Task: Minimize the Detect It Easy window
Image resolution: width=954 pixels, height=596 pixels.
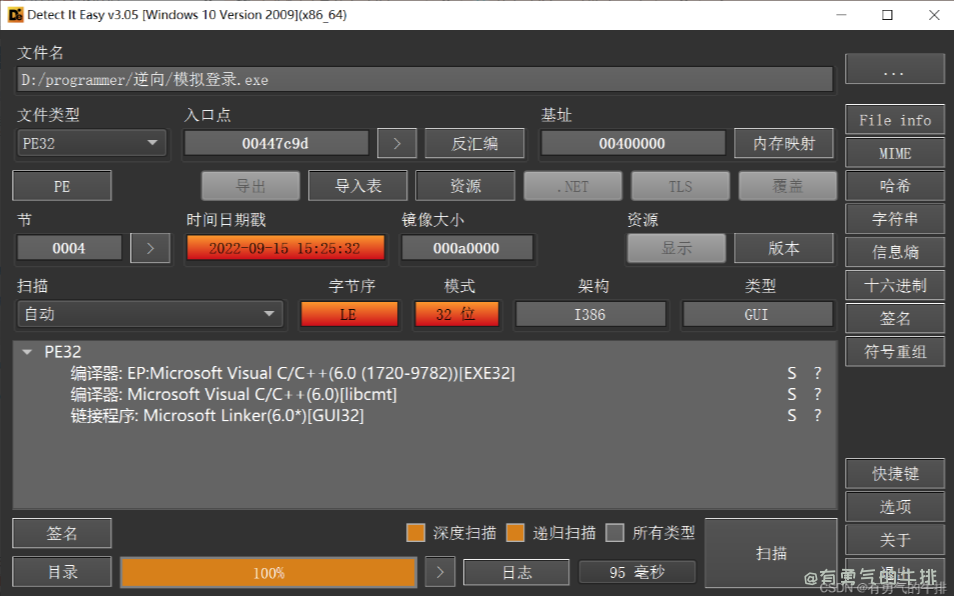Action: [841, 15]
